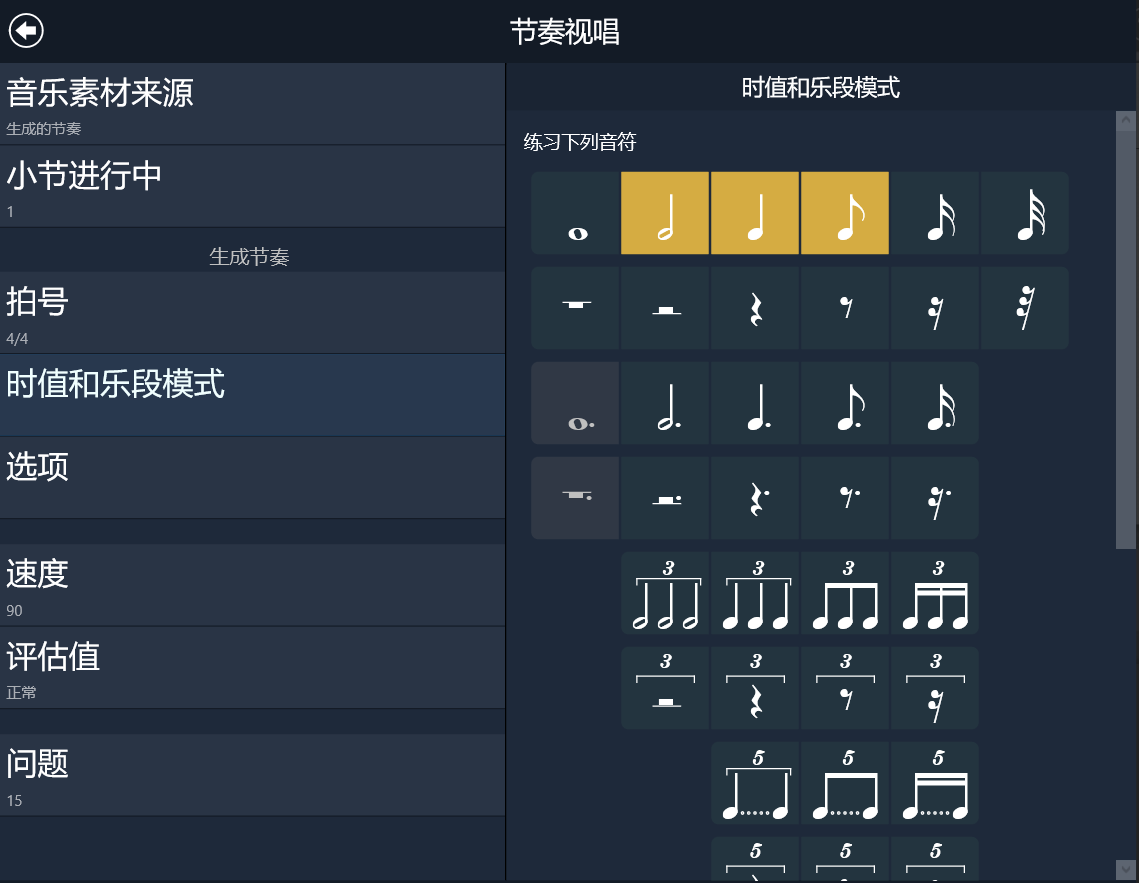Select the sixteenth note quintuplet

(935, 783)
